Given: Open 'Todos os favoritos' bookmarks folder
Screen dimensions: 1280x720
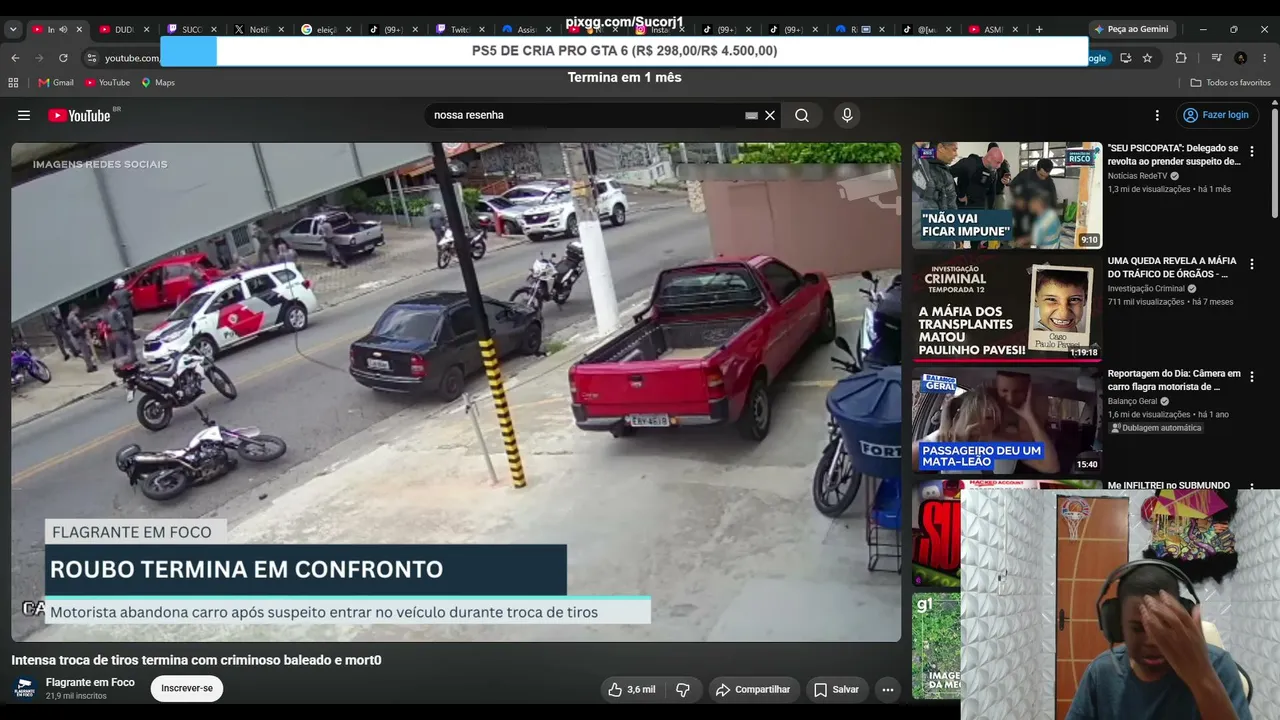Looking at the screenshot, I should [1230, 83].
